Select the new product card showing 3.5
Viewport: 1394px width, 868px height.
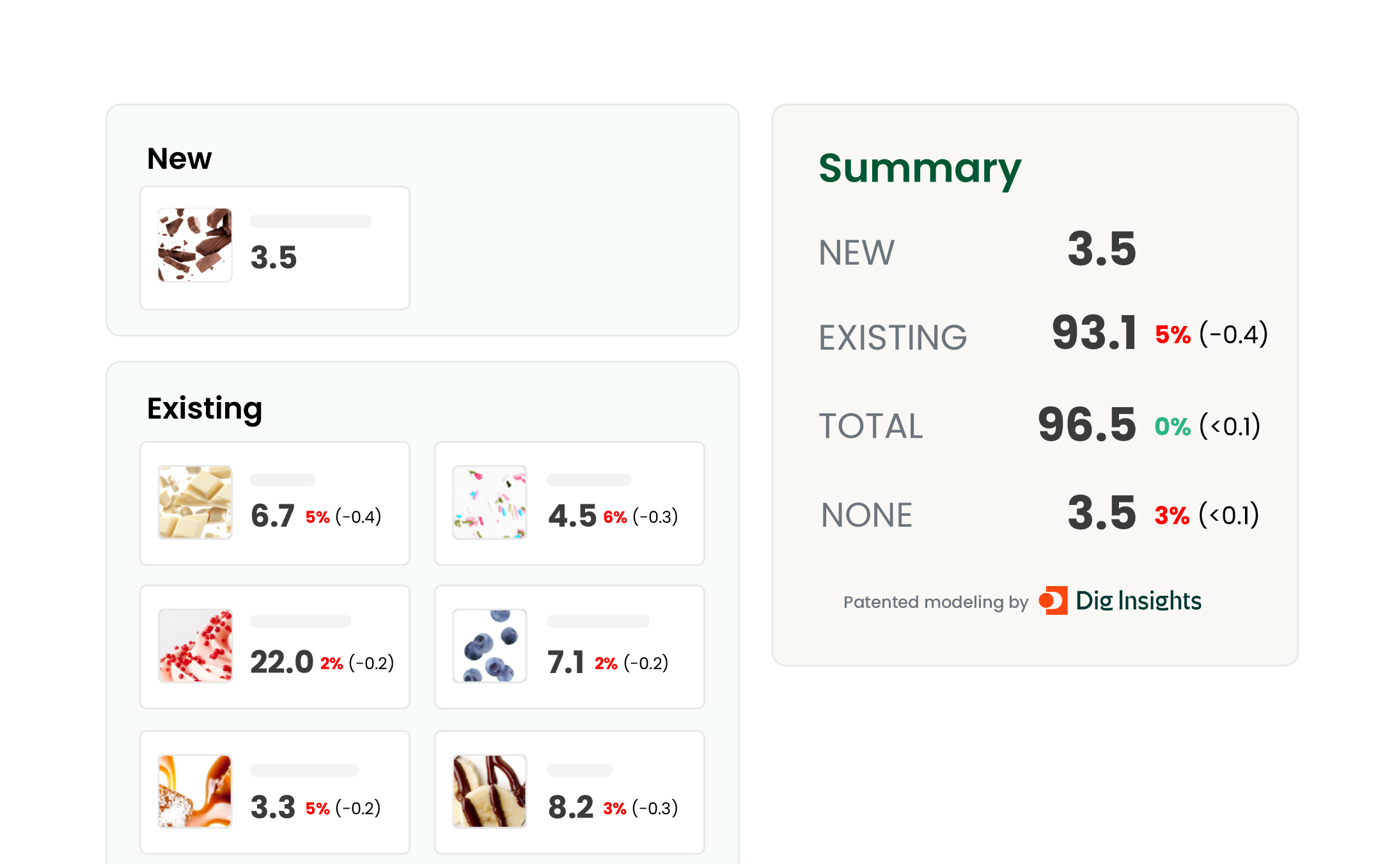pos(275,248)
